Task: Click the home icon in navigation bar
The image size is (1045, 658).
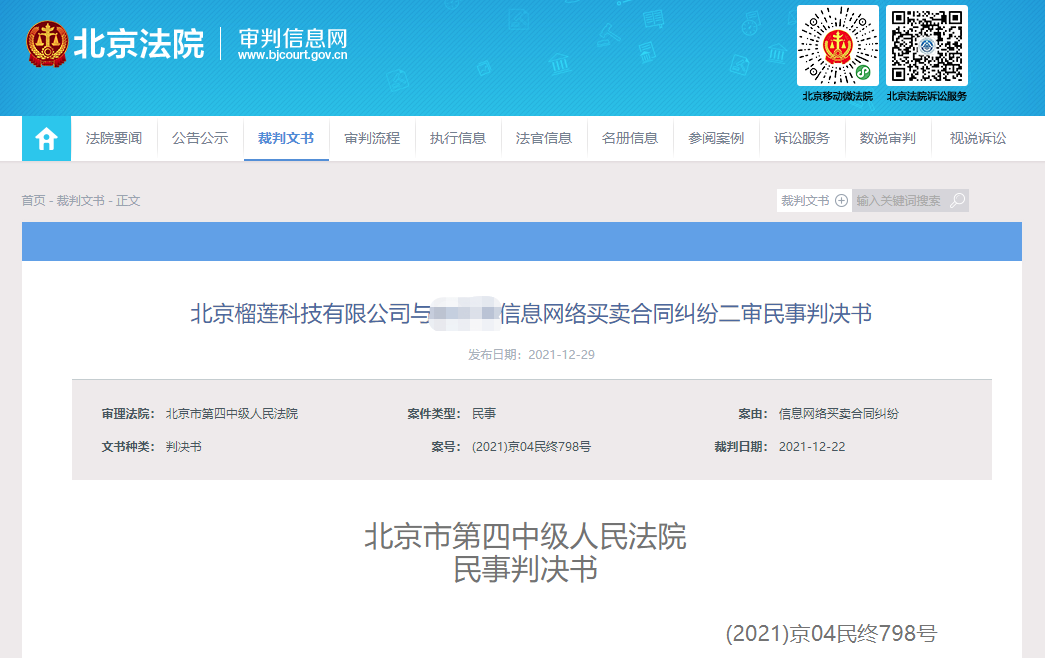Action: click(x=46, y=139)
